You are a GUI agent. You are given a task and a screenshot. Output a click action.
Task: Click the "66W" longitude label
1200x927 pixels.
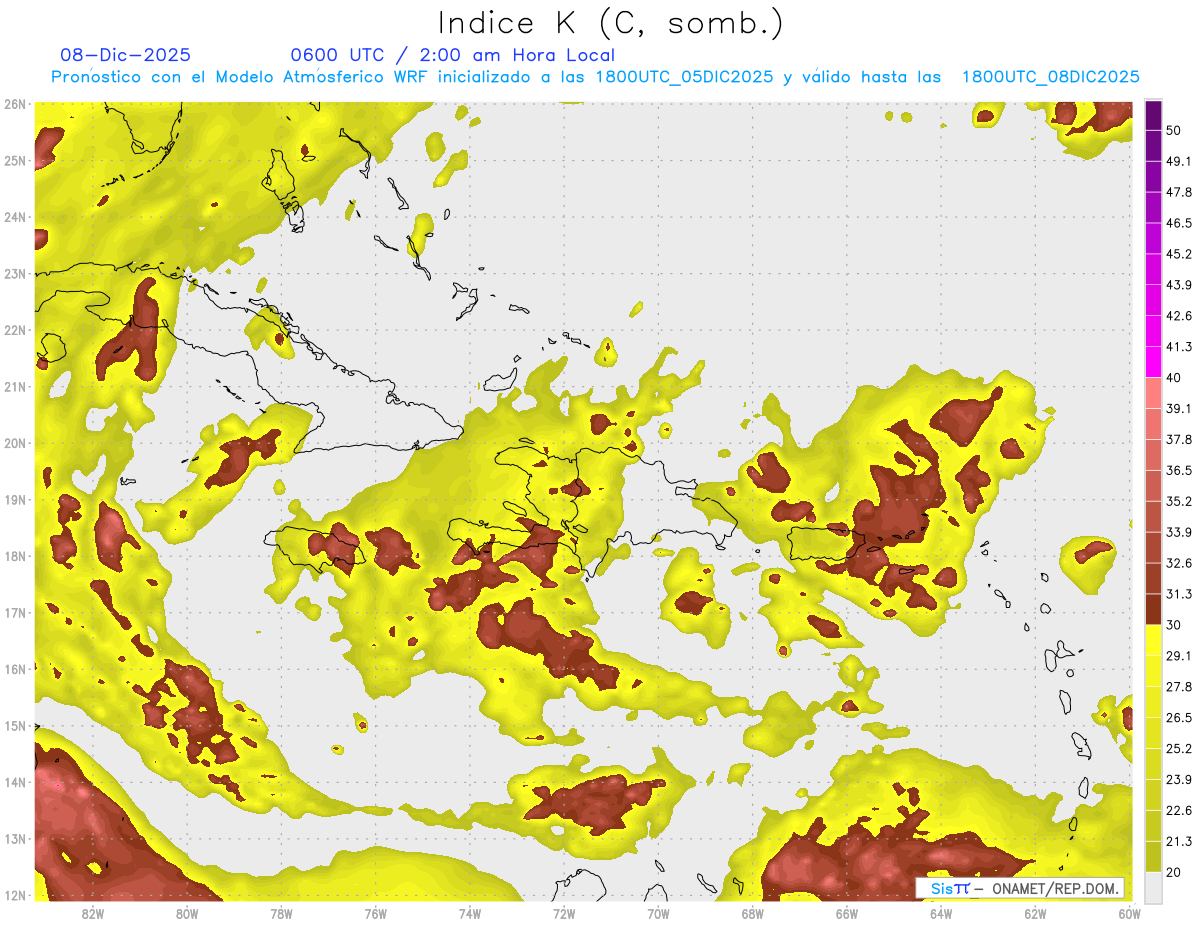[846, 914]
